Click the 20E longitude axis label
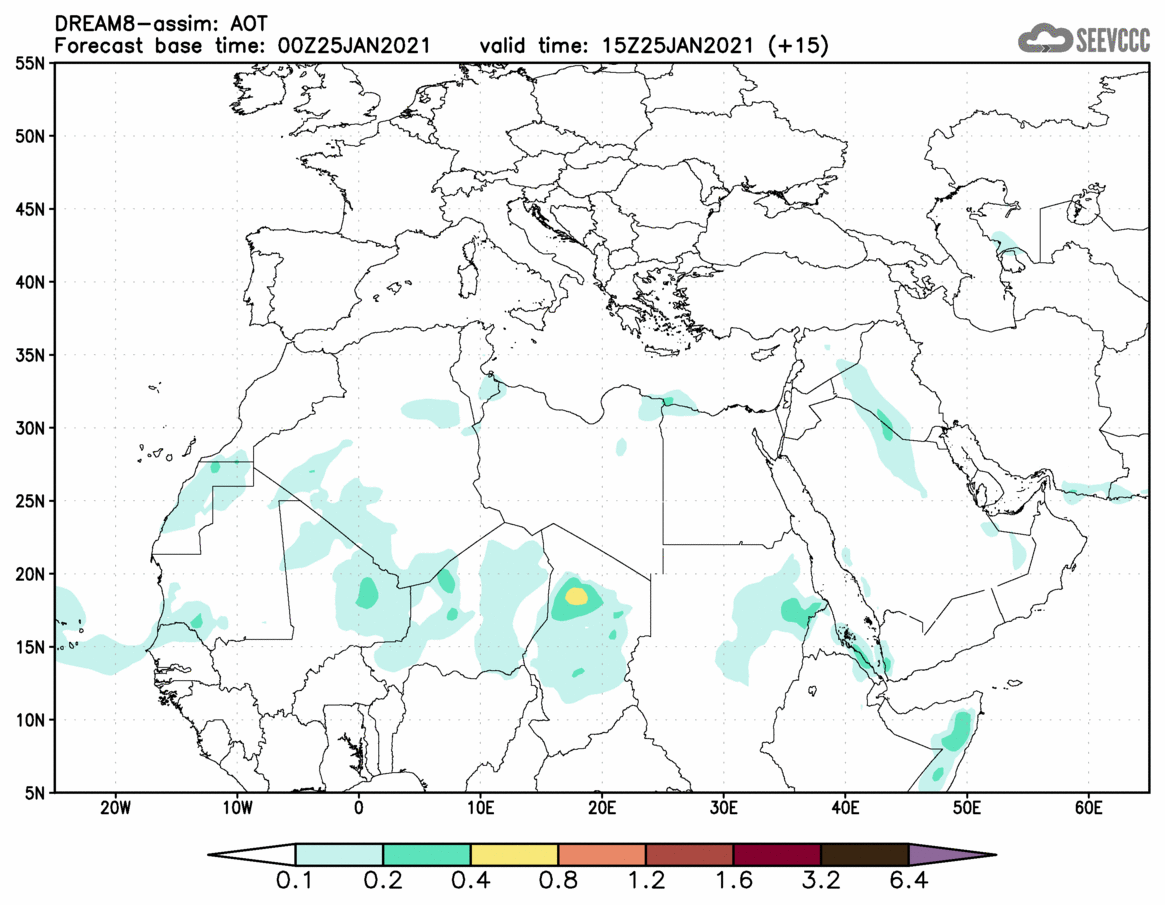The image size is (1165, 905). coord(602,808)
